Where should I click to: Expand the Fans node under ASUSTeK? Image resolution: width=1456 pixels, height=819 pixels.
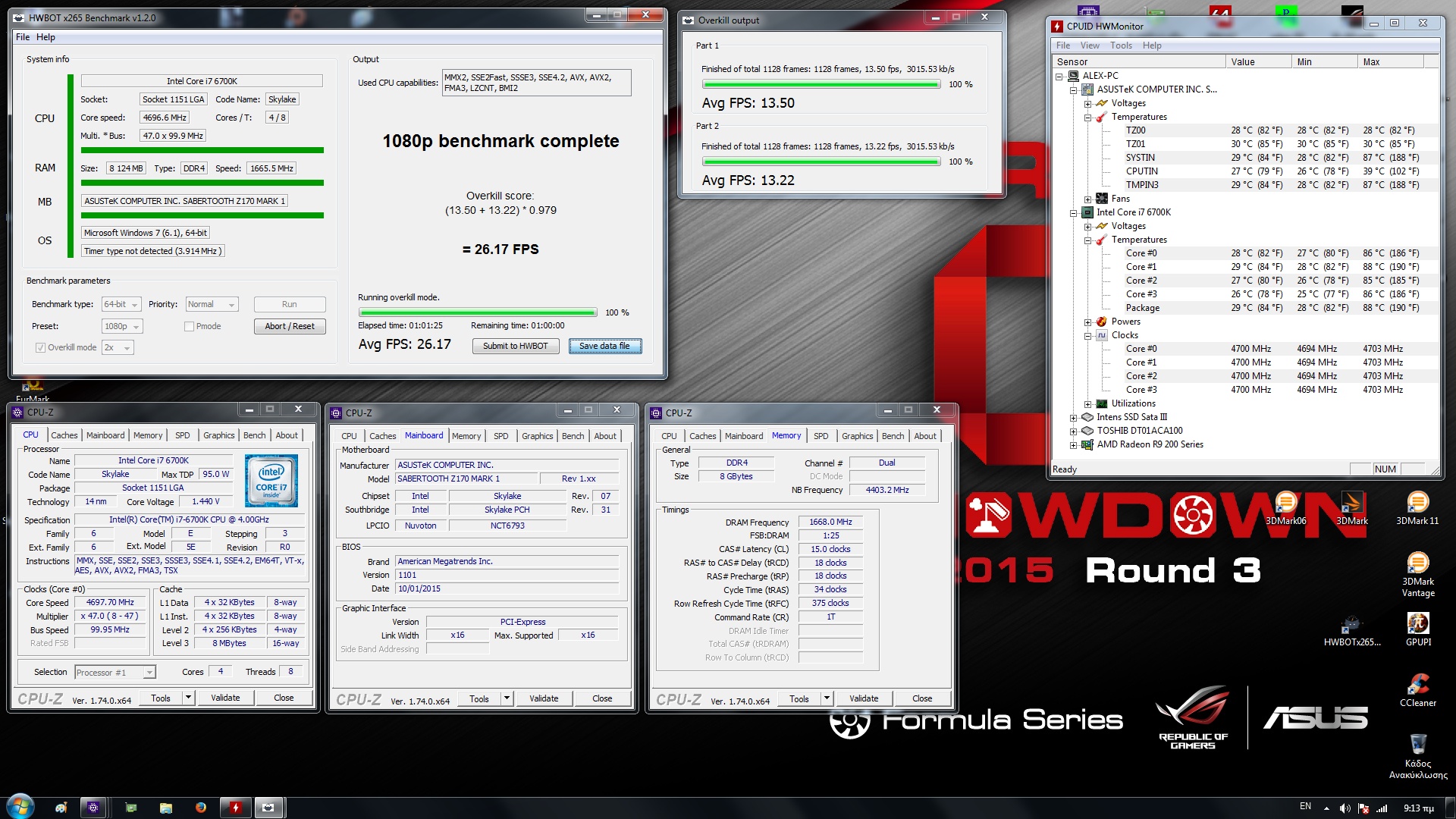click(x=1087, y=199)
